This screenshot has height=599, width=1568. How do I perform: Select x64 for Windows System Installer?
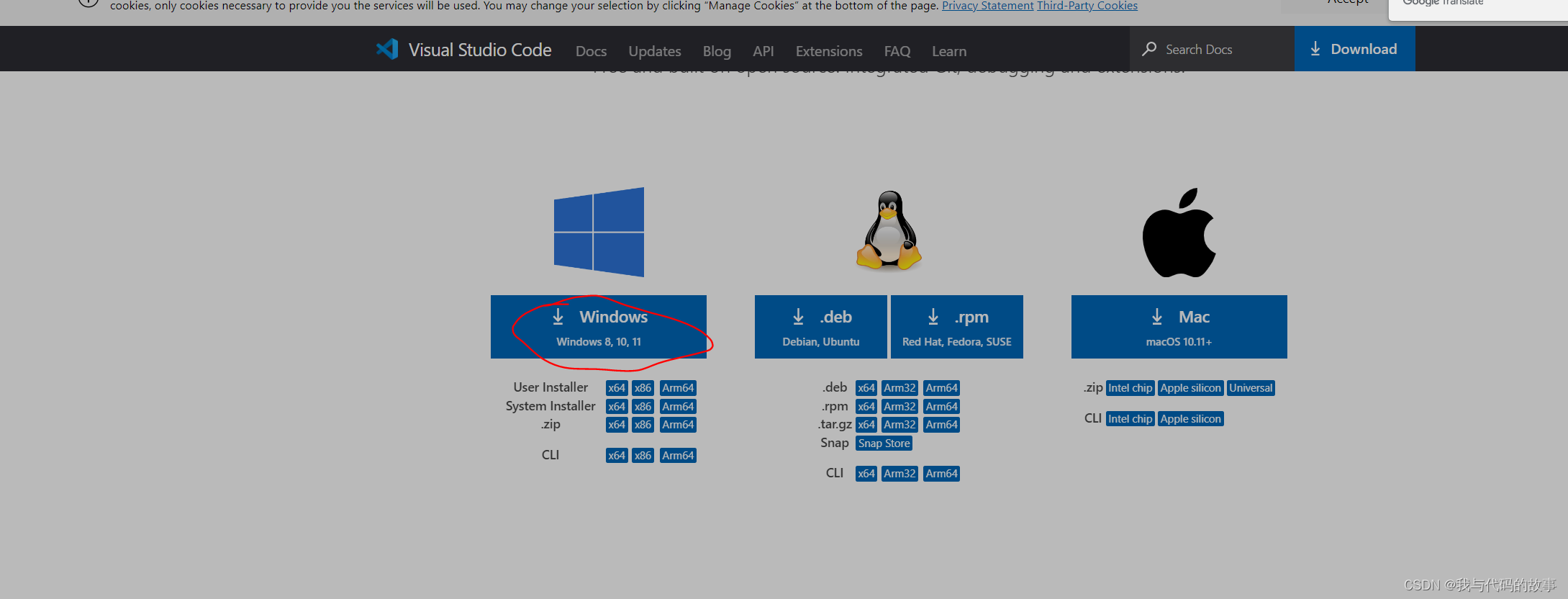[617, 407]
